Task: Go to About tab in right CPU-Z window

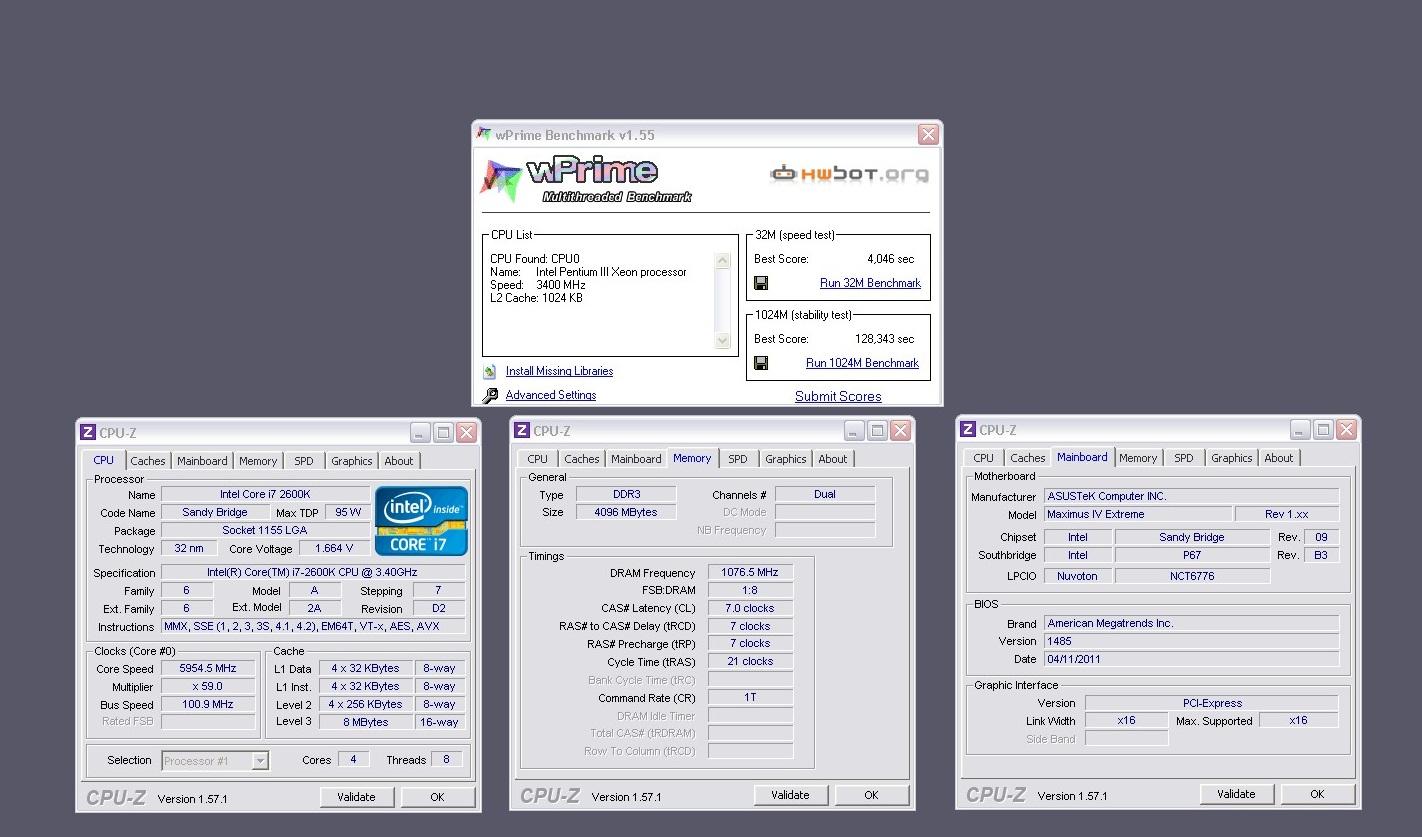Action: [1279, 458]
